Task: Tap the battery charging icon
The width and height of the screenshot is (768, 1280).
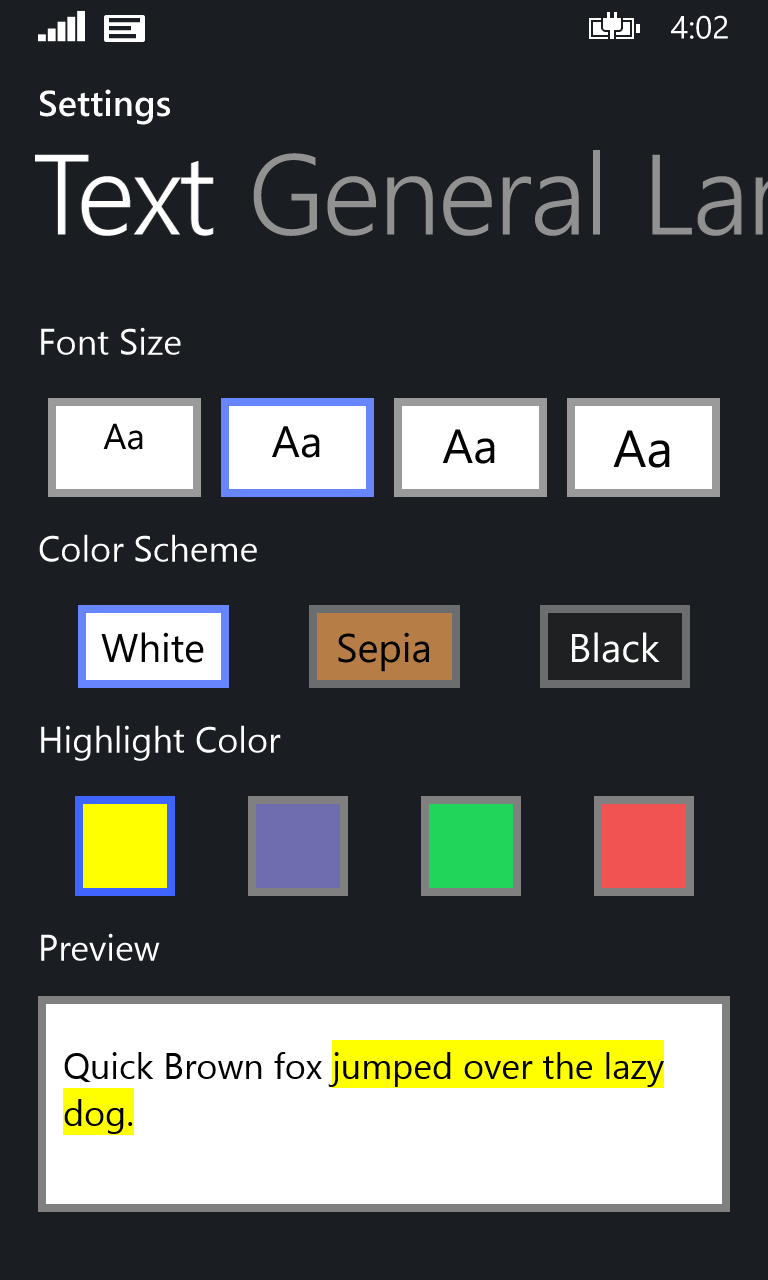Action: click(x=613, y=28)
